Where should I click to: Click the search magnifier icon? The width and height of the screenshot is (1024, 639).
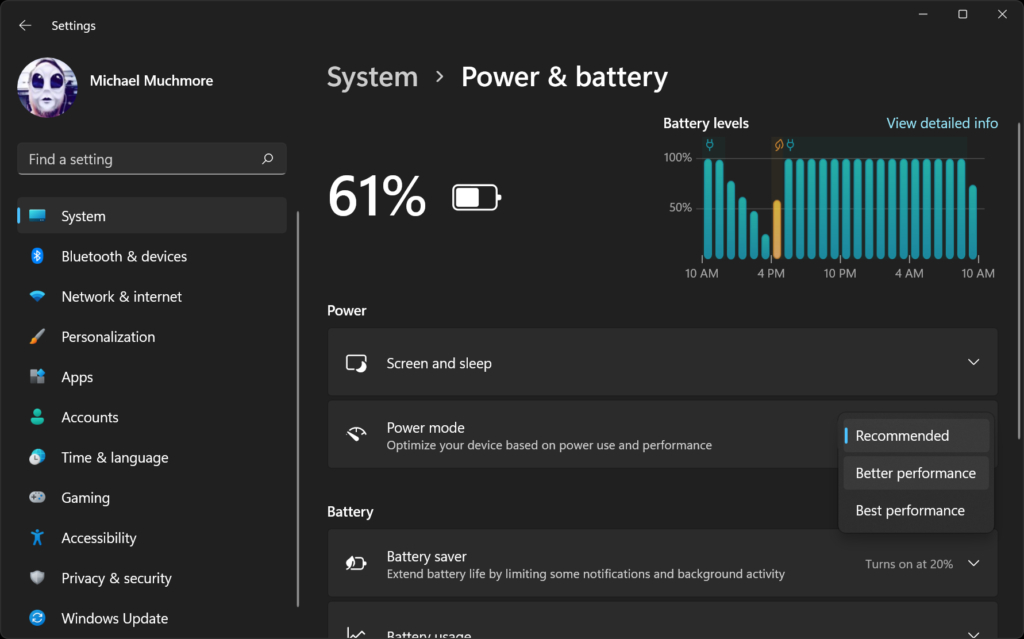pos(267,159)
